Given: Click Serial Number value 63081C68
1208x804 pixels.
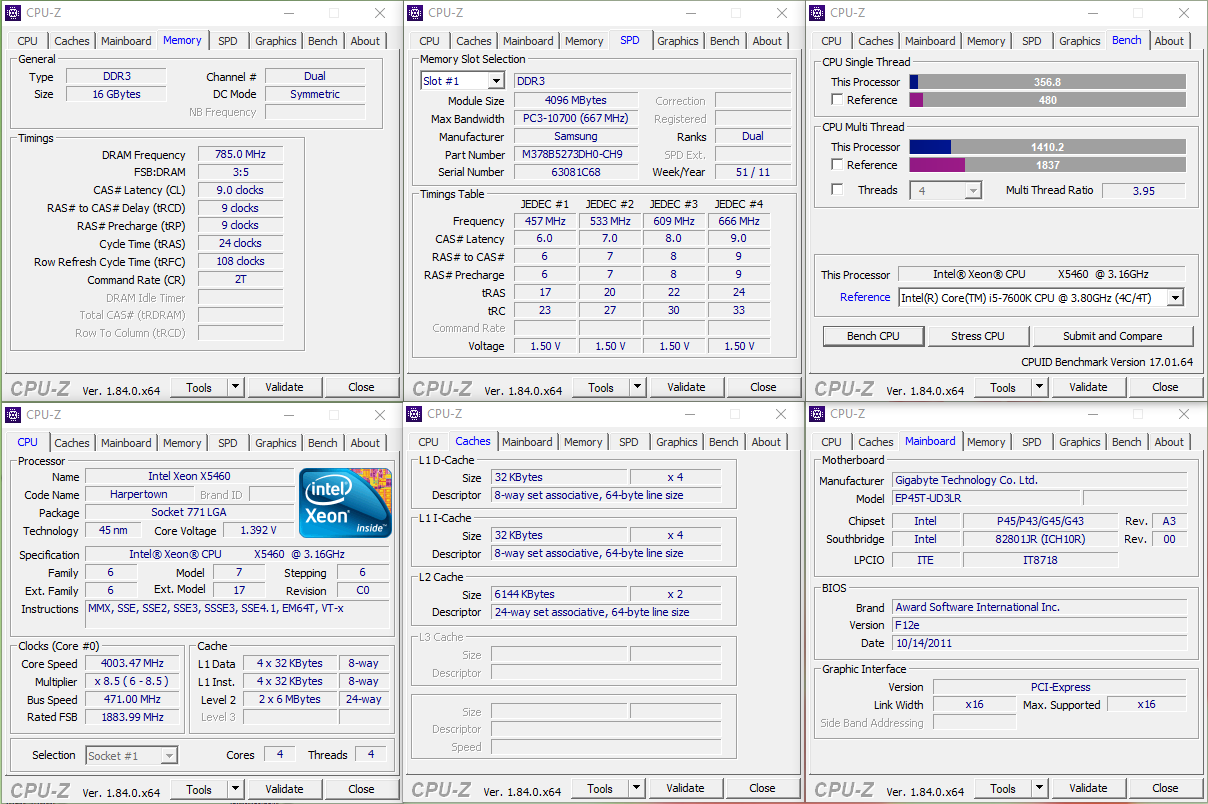Looking at the screenshot, I should click(x=575, y=172).
